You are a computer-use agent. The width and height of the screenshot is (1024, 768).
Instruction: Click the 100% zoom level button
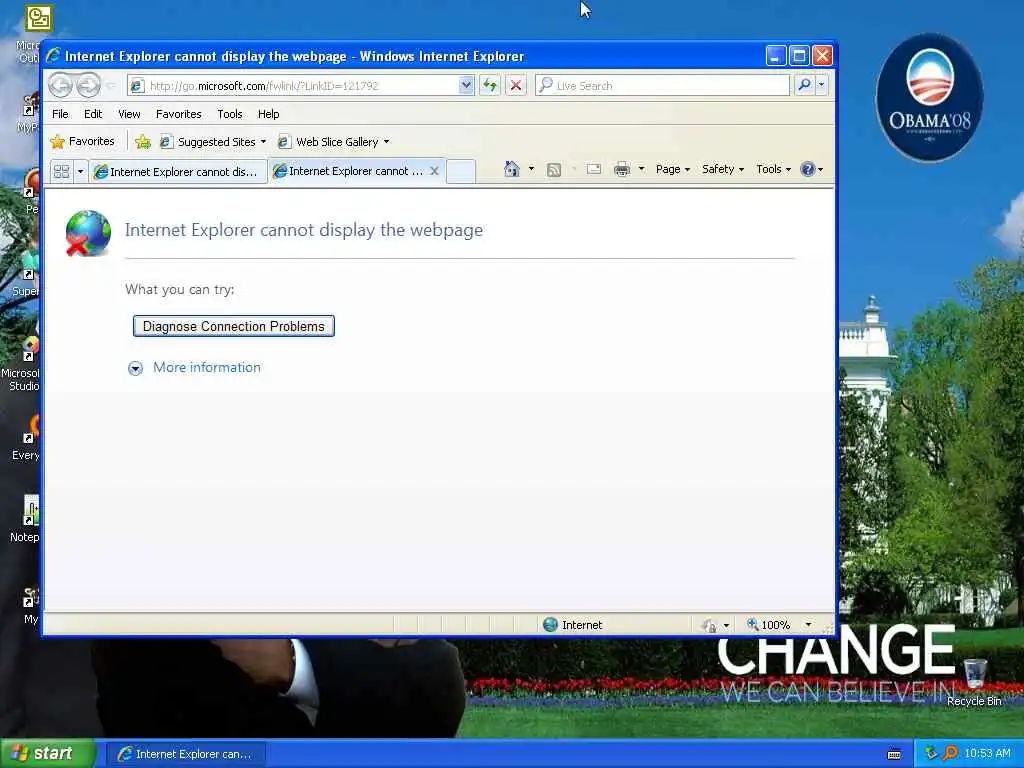[x=769, y=625]
